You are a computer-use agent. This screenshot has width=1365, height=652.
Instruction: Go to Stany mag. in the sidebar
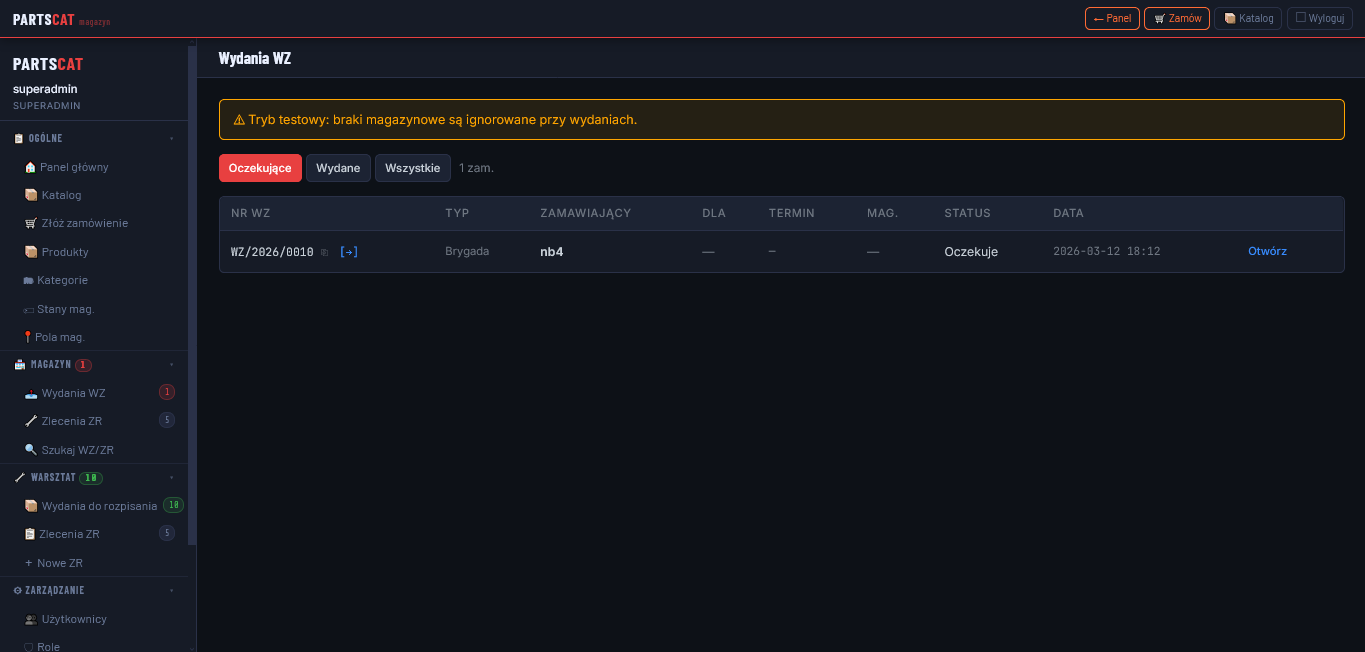coord(65,309)
